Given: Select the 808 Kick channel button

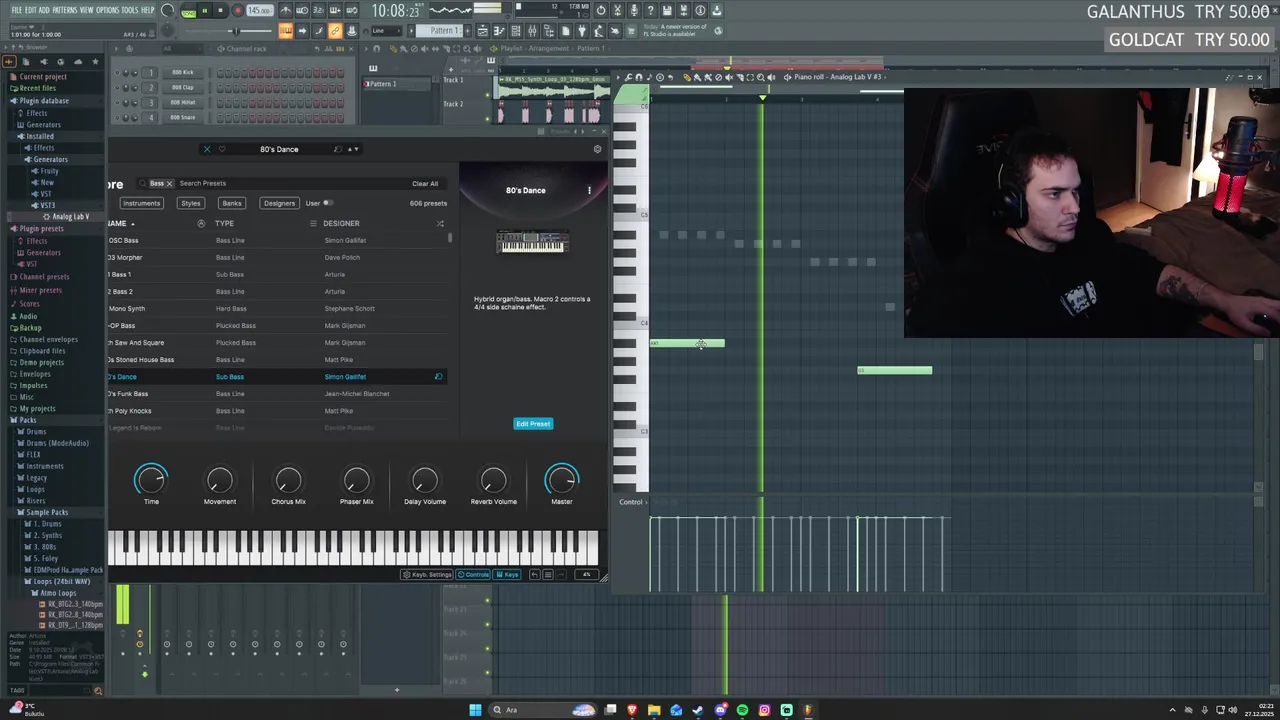Looking at the screenshot, I should [x=182, y=72].
